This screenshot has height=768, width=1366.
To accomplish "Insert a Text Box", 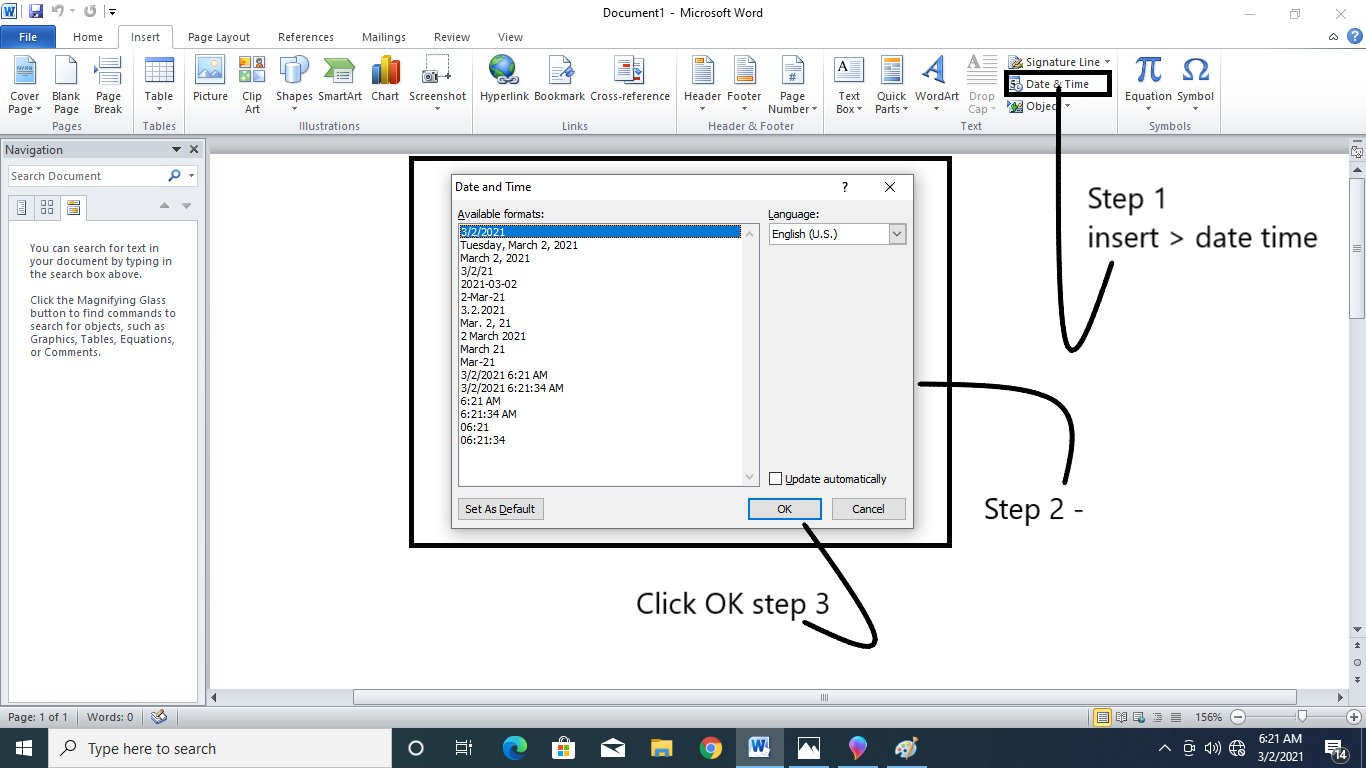I will [x=849, y=86].
